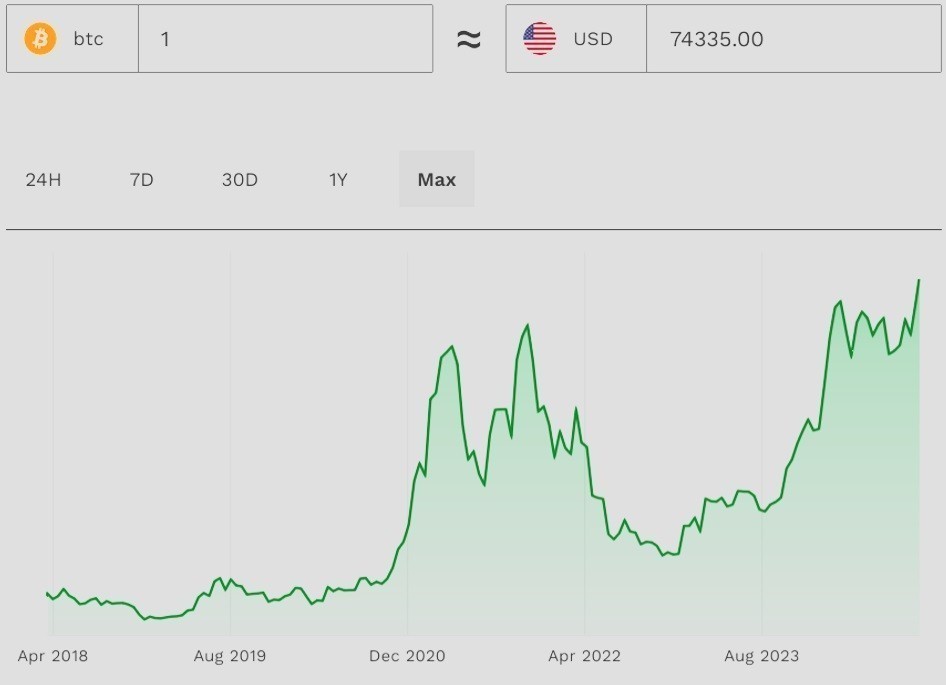Click the orange Bitcoin logo icon
946x685 pixels.
[x=41, y=39]
